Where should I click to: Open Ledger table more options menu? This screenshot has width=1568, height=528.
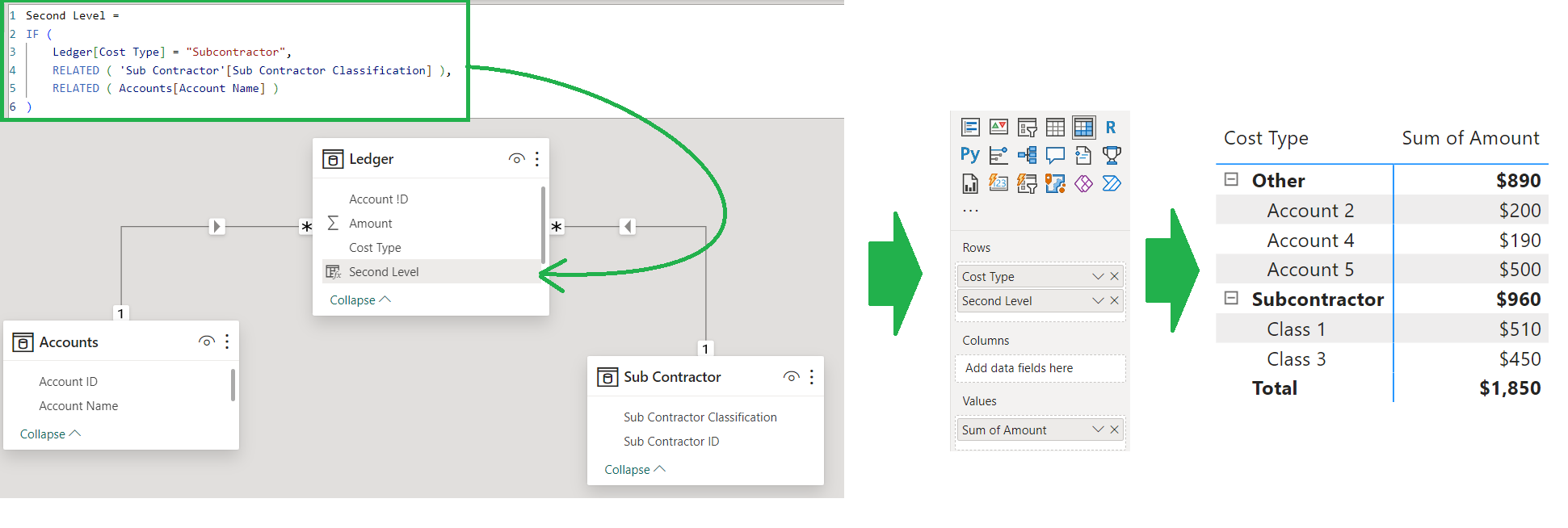(537, 159)
